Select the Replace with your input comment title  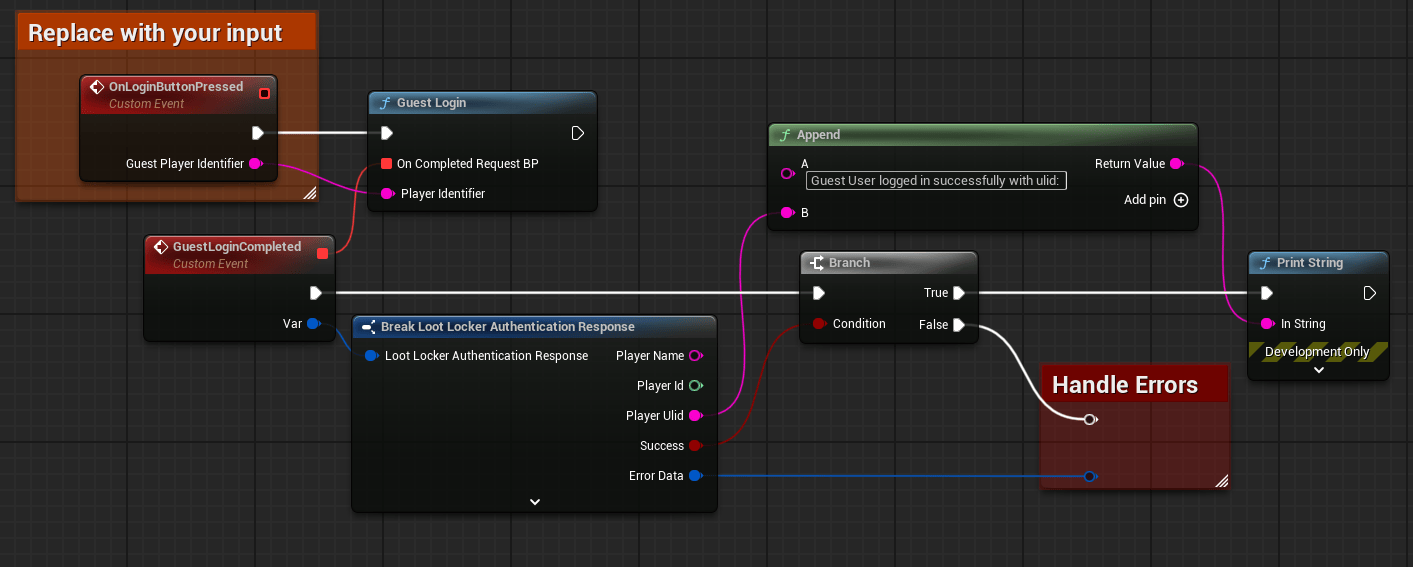[155, 33]
